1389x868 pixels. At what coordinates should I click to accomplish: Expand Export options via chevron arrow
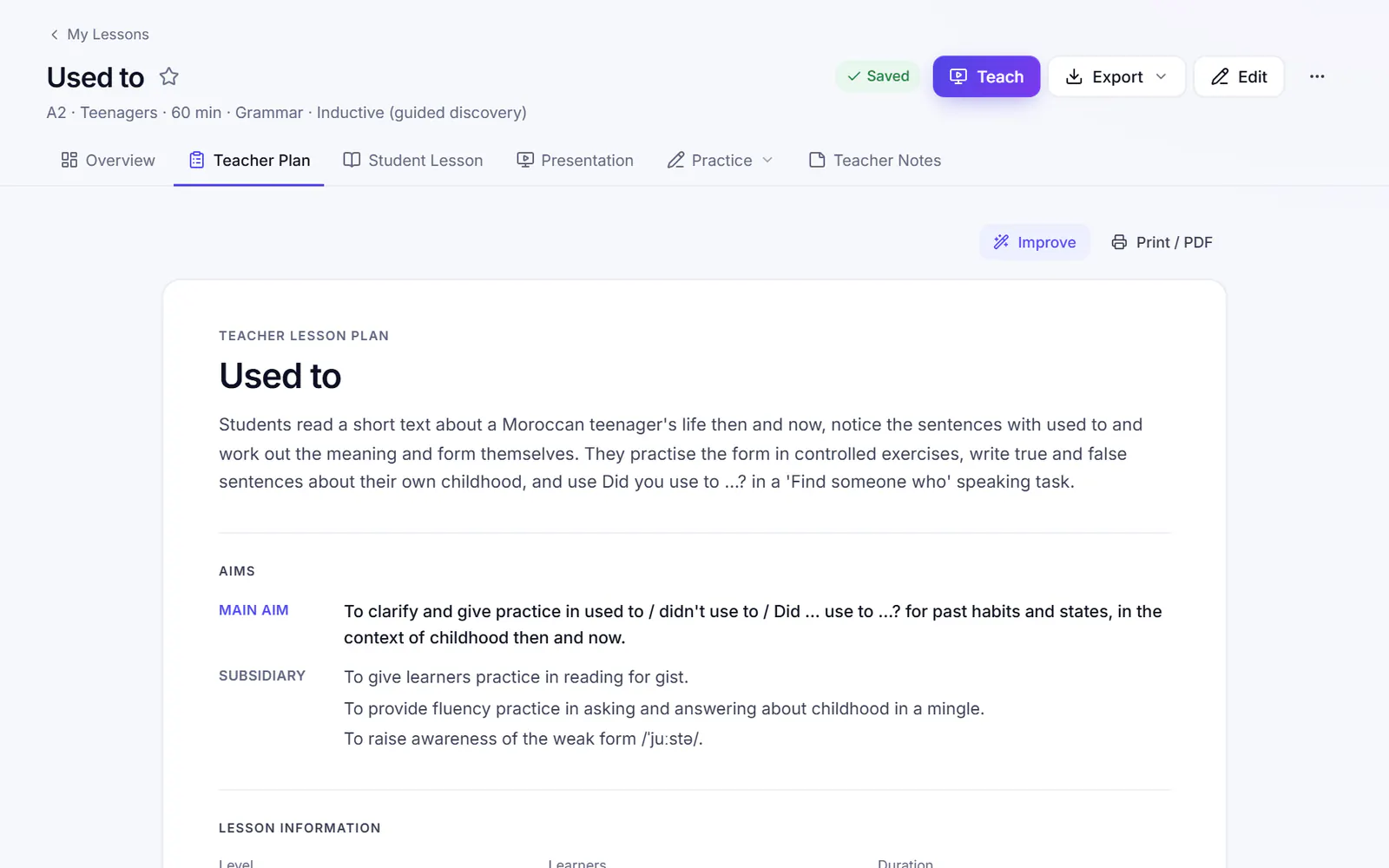pyautogui.click(x=1162, y=76)
